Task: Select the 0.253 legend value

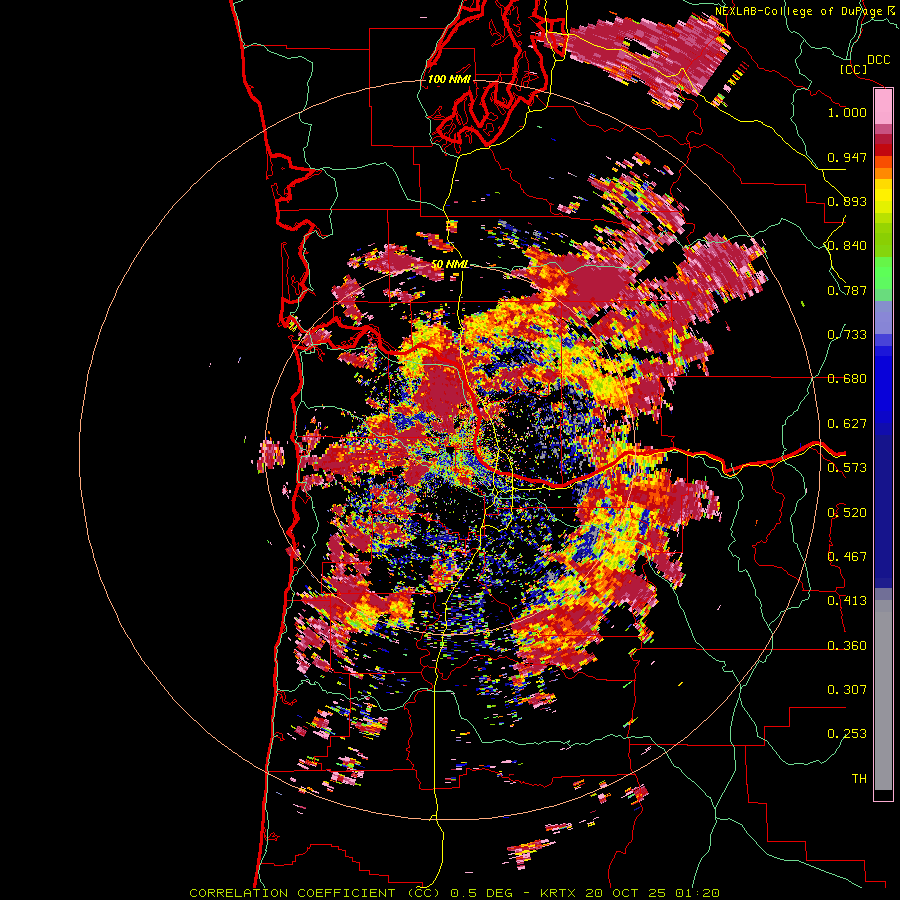Action: click(x=847, y=734)
